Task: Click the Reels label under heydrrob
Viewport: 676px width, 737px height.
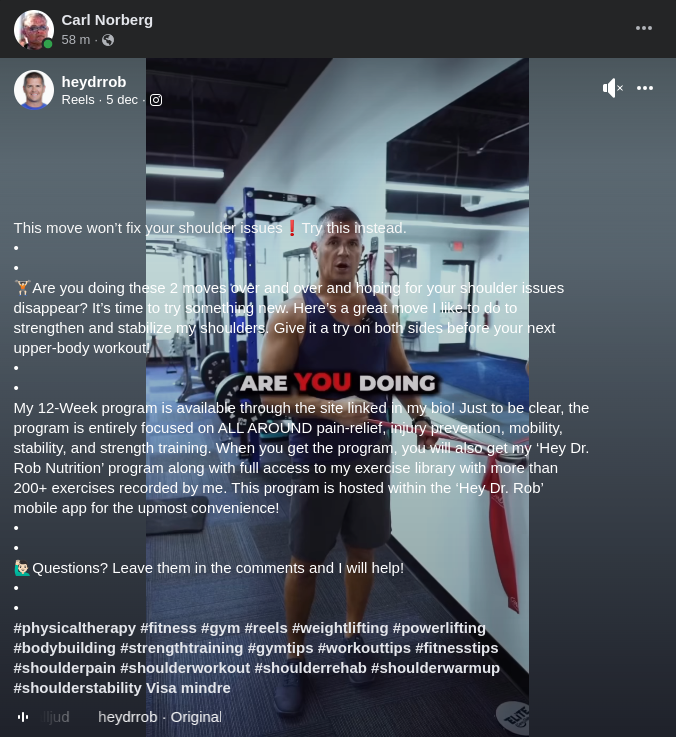Action: (78, 100)
